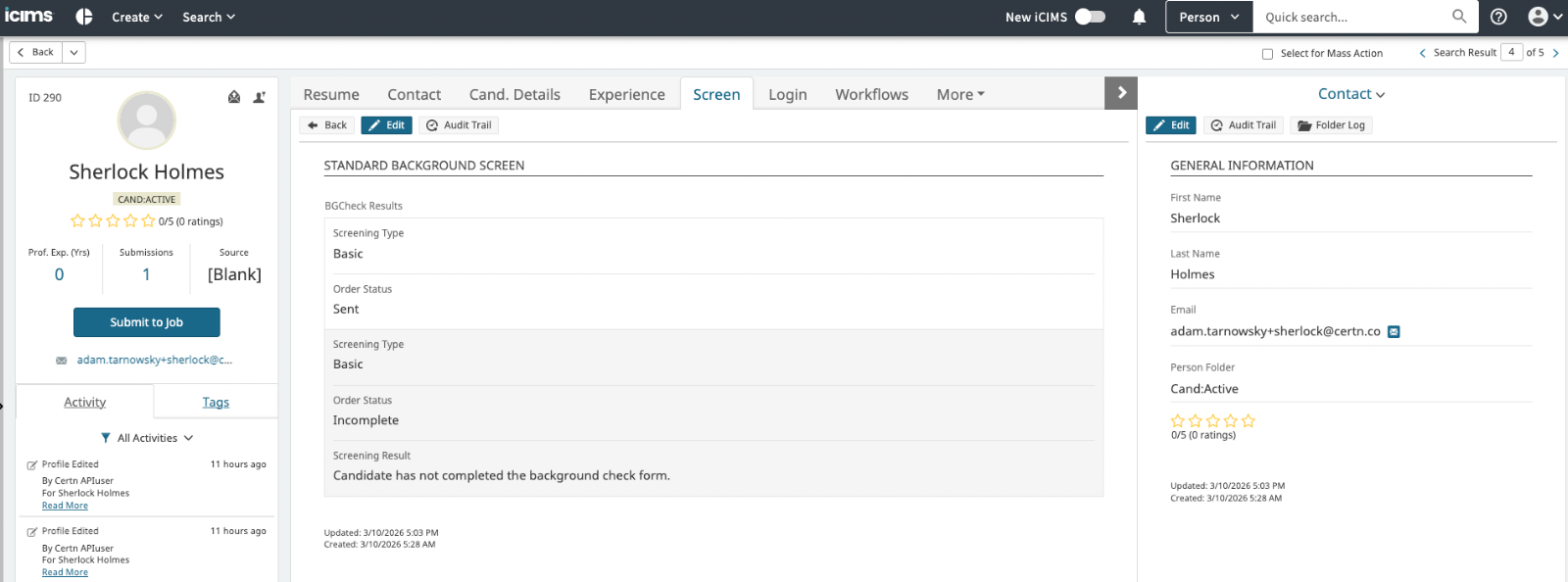Expand the All Activities filter dropdown
Viewport: 1568px width, 582px height.
147,438
